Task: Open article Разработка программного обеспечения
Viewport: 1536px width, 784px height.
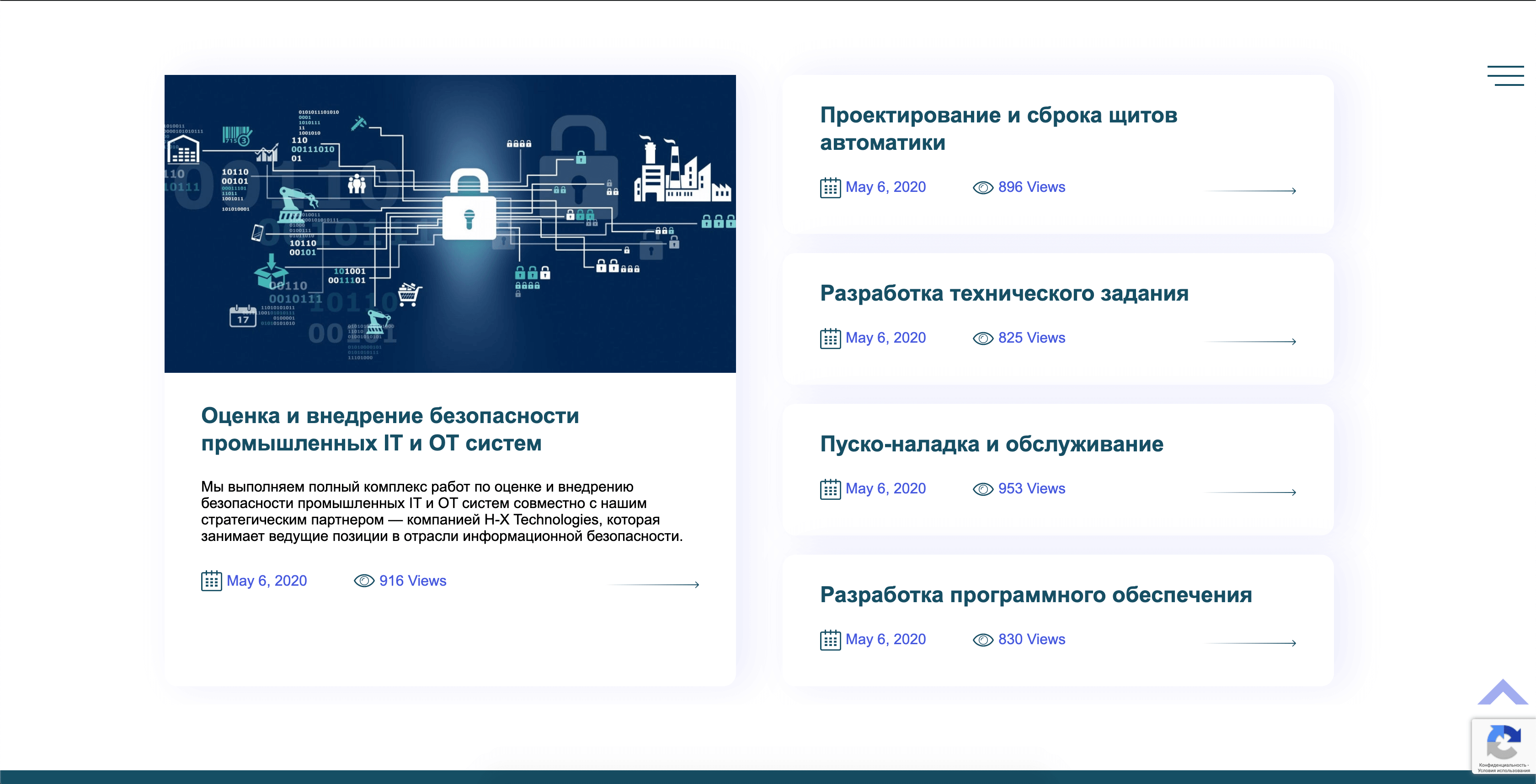Action: 1036,594
